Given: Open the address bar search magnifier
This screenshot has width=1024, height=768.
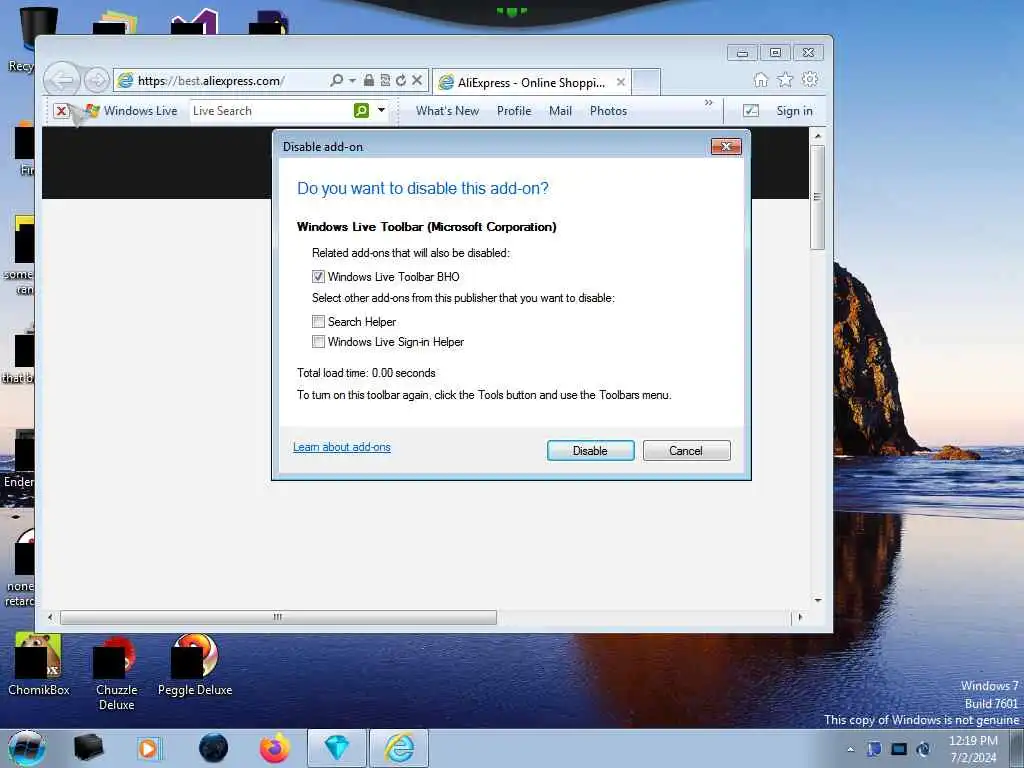Looking at the screenshot, I should tap(336, 80).
